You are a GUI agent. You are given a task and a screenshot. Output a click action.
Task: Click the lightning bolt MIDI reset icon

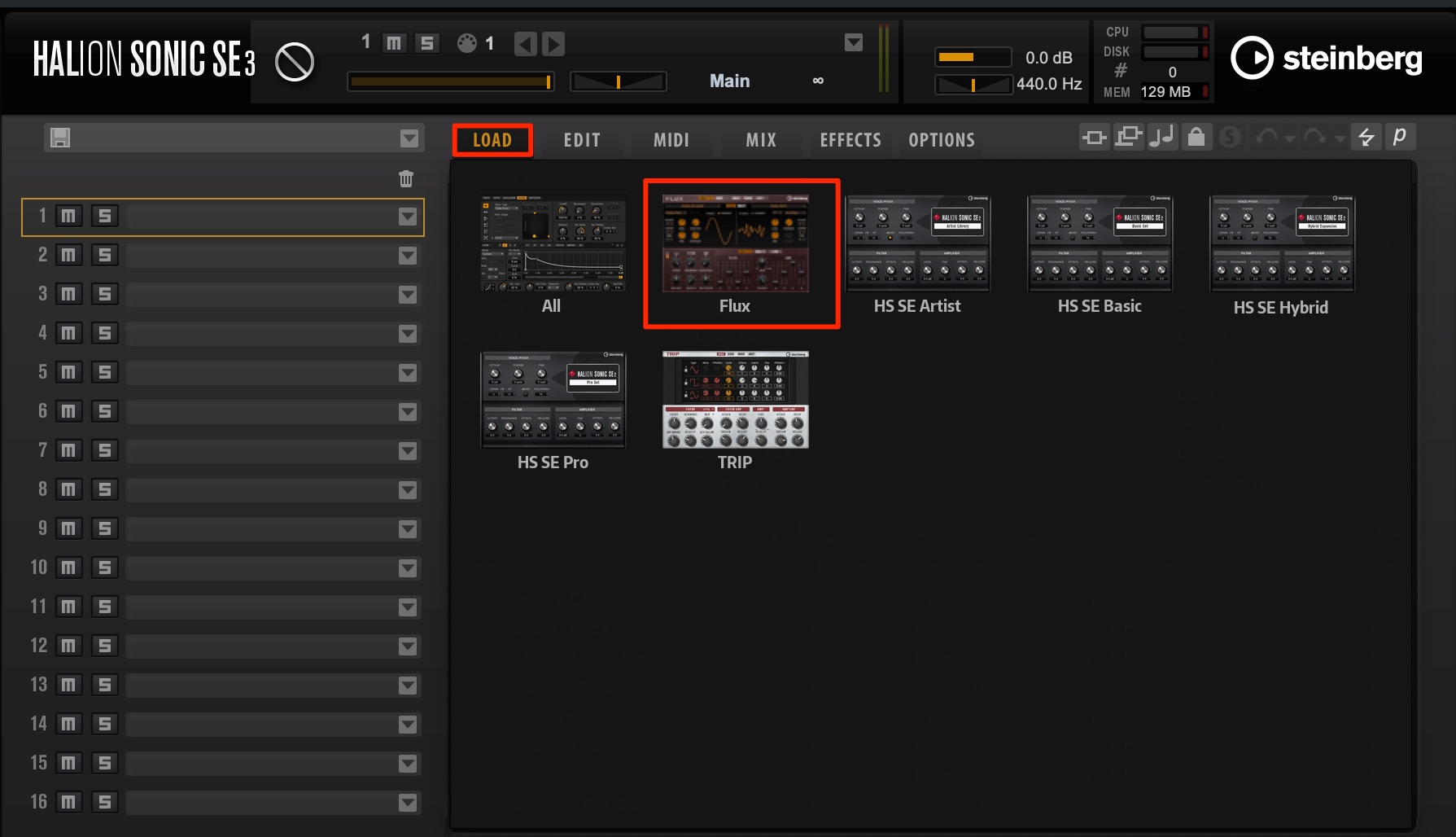(x=1366, y=137)
